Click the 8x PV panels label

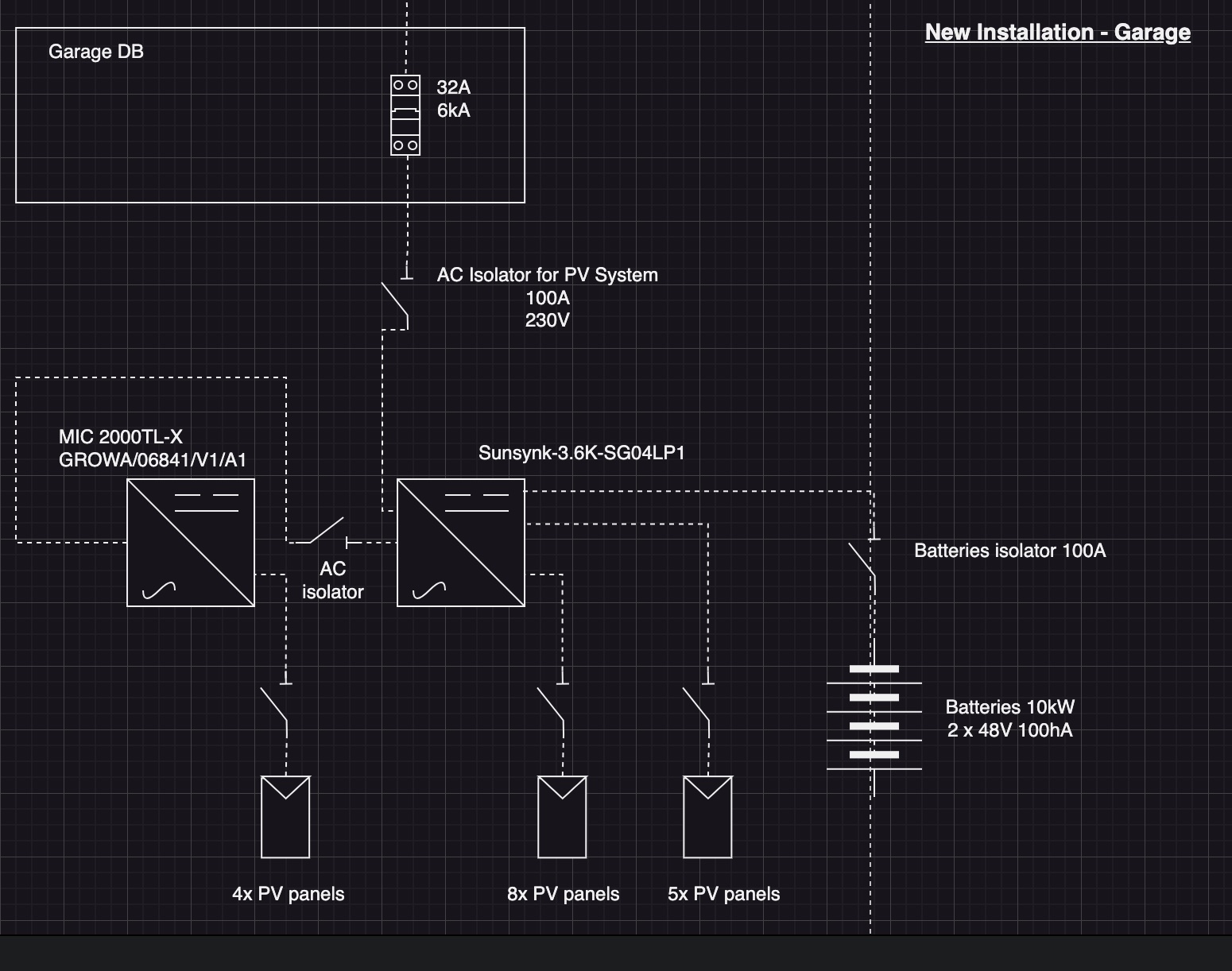coord(564,894)
